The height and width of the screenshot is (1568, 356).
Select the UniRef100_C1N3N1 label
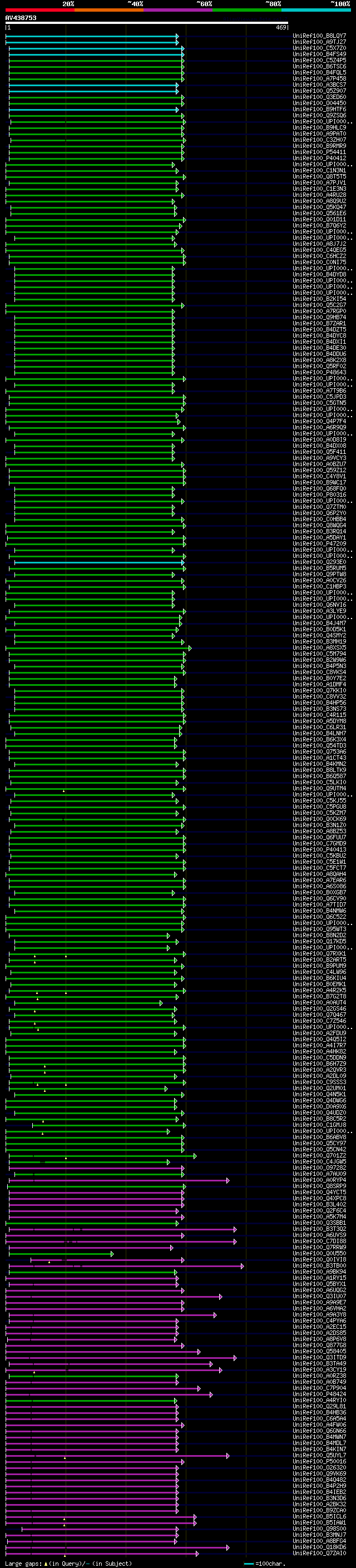click(319, 170)
